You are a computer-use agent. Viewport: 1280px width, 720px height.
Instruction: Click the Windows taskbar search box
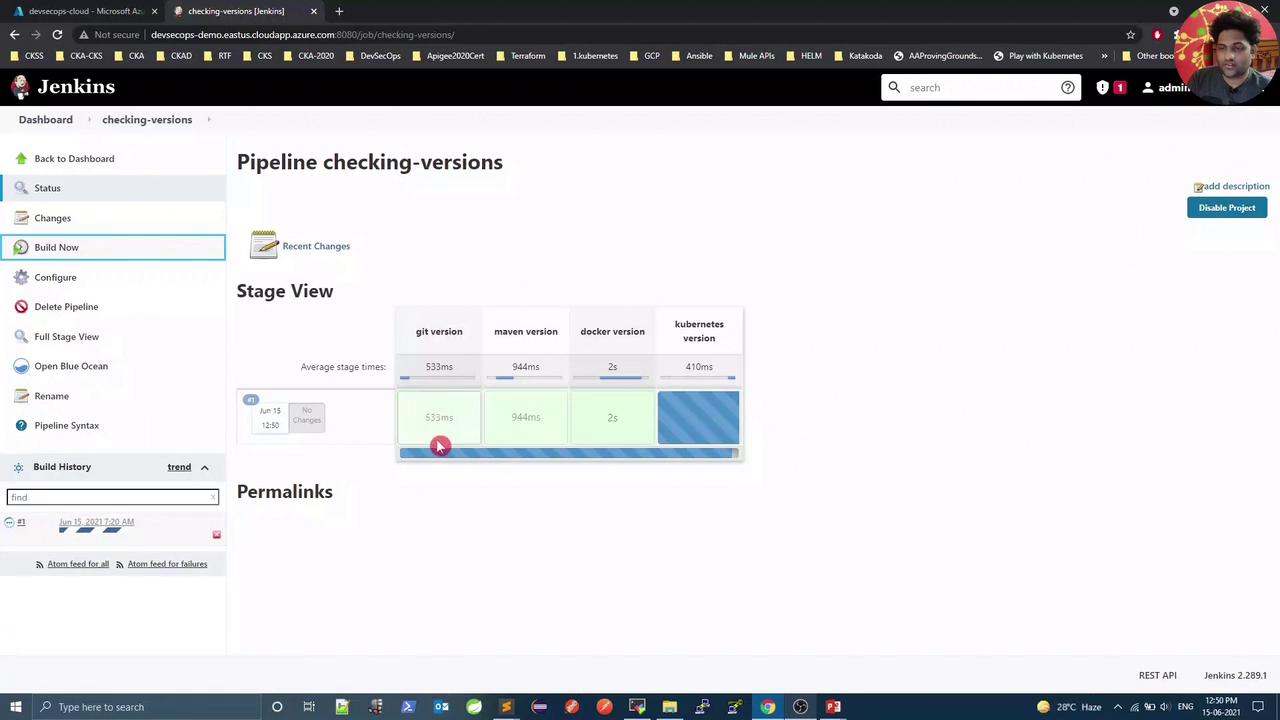[145, 707]
